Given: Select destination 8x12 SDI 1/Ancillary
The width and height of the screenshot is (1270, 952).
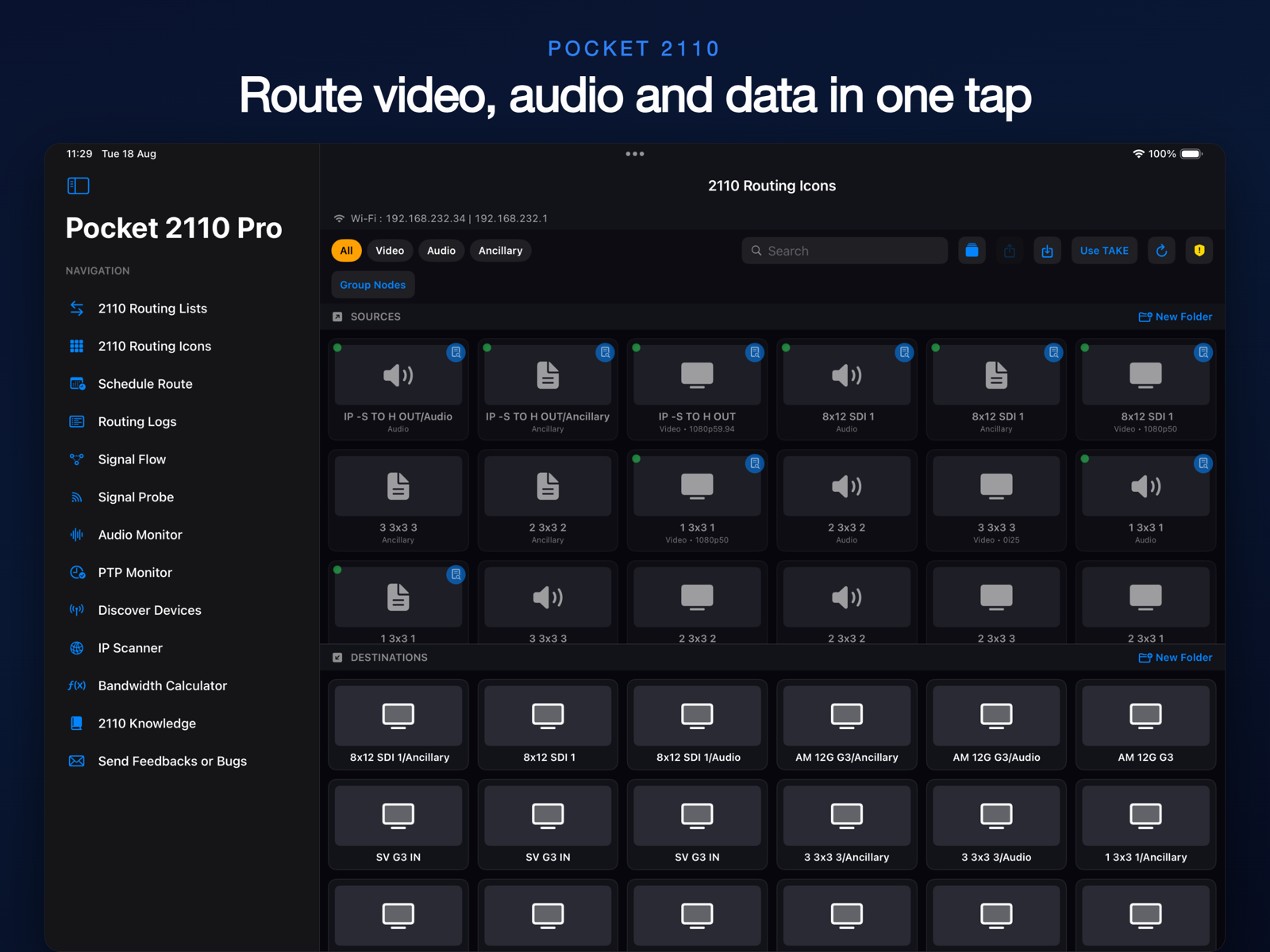Looking at the screenshot, I should pos(398,724).
